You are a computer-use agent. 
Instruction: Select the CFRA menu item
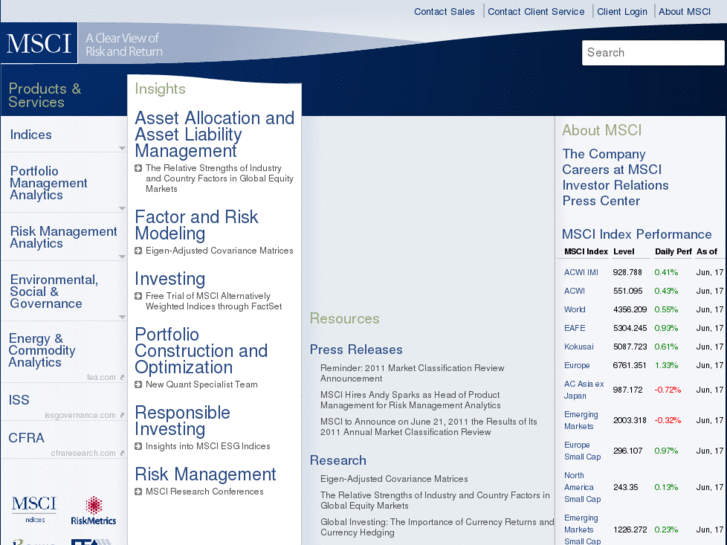tap(26, 438)
